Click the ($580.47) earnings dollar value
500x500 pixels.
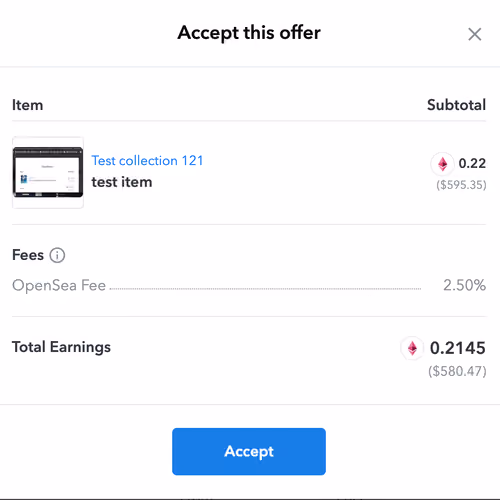(x=457, y=371)
